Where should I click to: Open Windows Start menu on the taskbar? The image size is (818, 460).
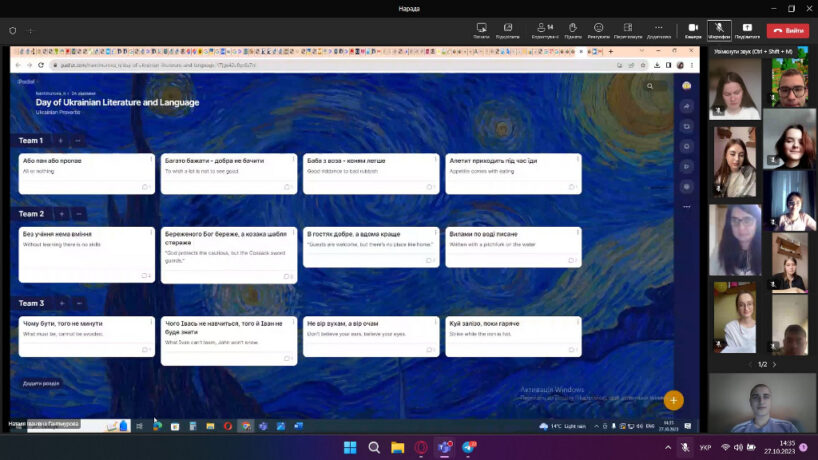point(350,447)
